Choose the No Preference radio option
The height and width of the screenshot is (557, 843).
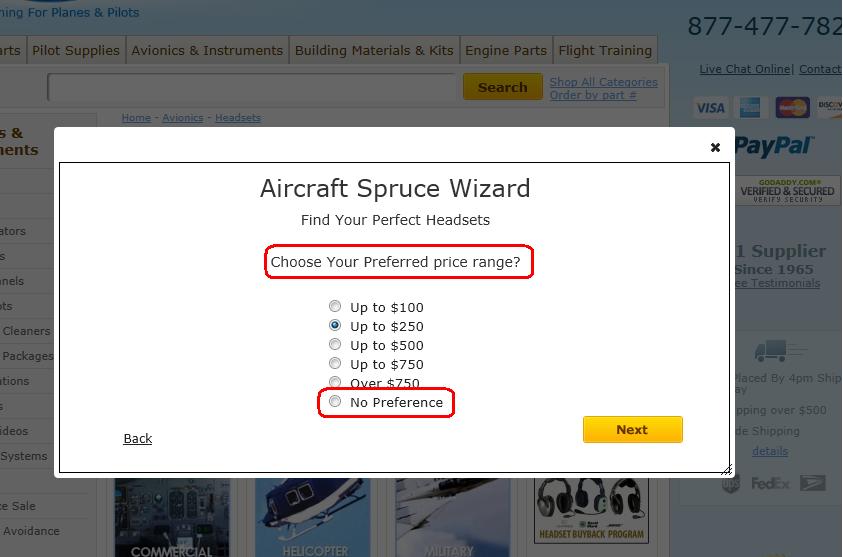[335, 402]
